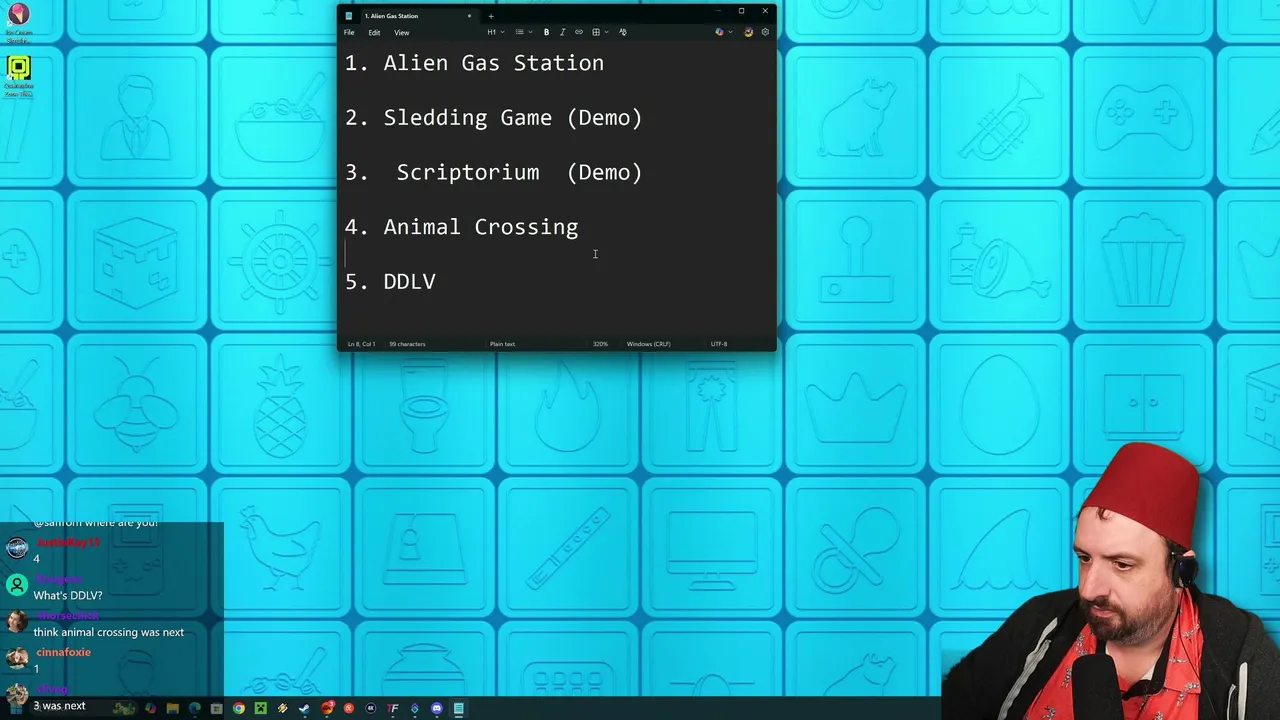Viewport: 1280px width, 720px height.
Task: Open Google Chrome from the taskbar
Action: (239, 708)
